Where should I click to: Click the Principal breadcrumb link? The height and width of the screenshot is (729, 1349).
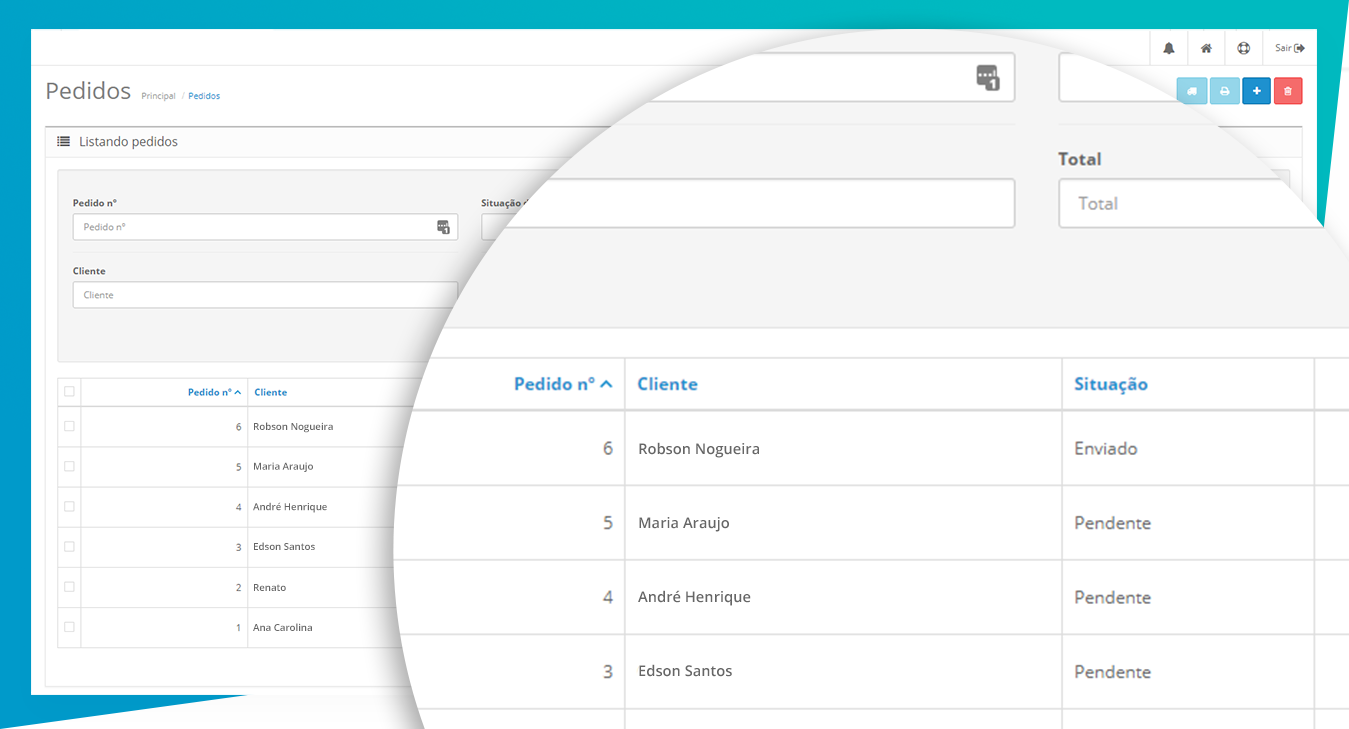pyautogui.click(x=158, y=96)
